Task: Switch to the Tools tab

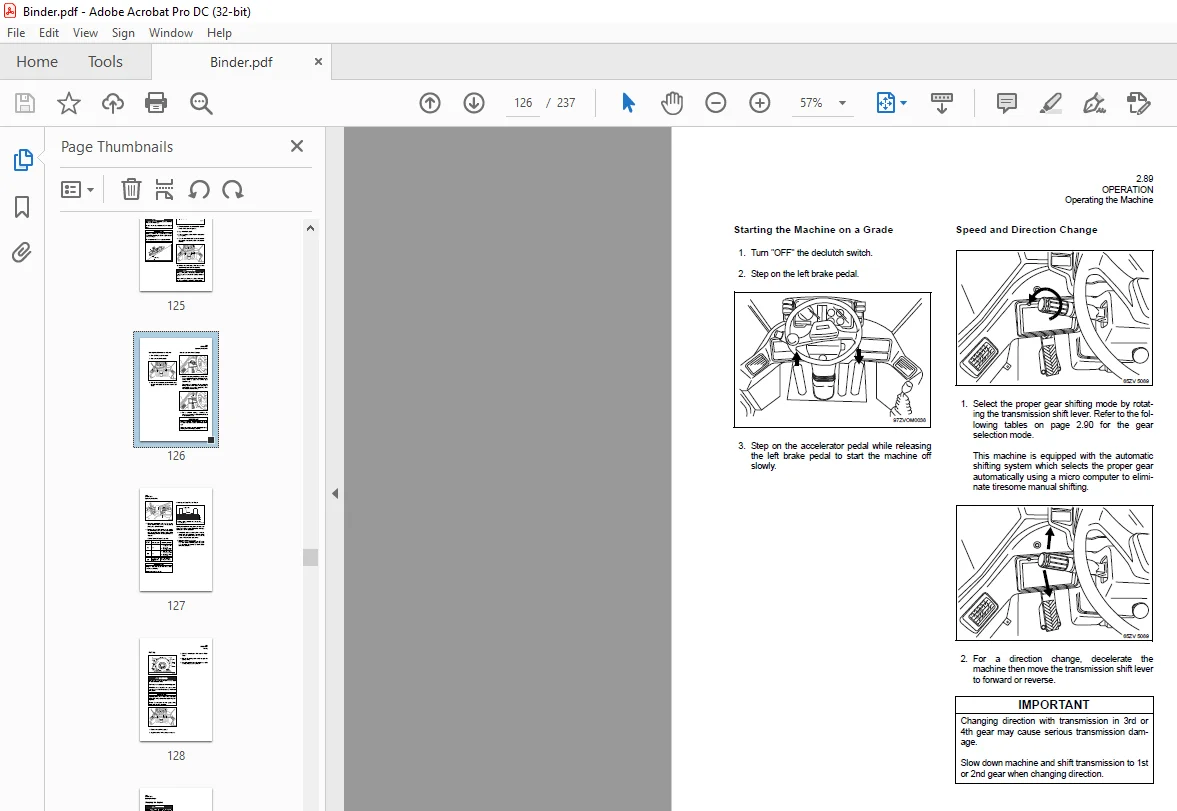Action: [x=105, y=62]
